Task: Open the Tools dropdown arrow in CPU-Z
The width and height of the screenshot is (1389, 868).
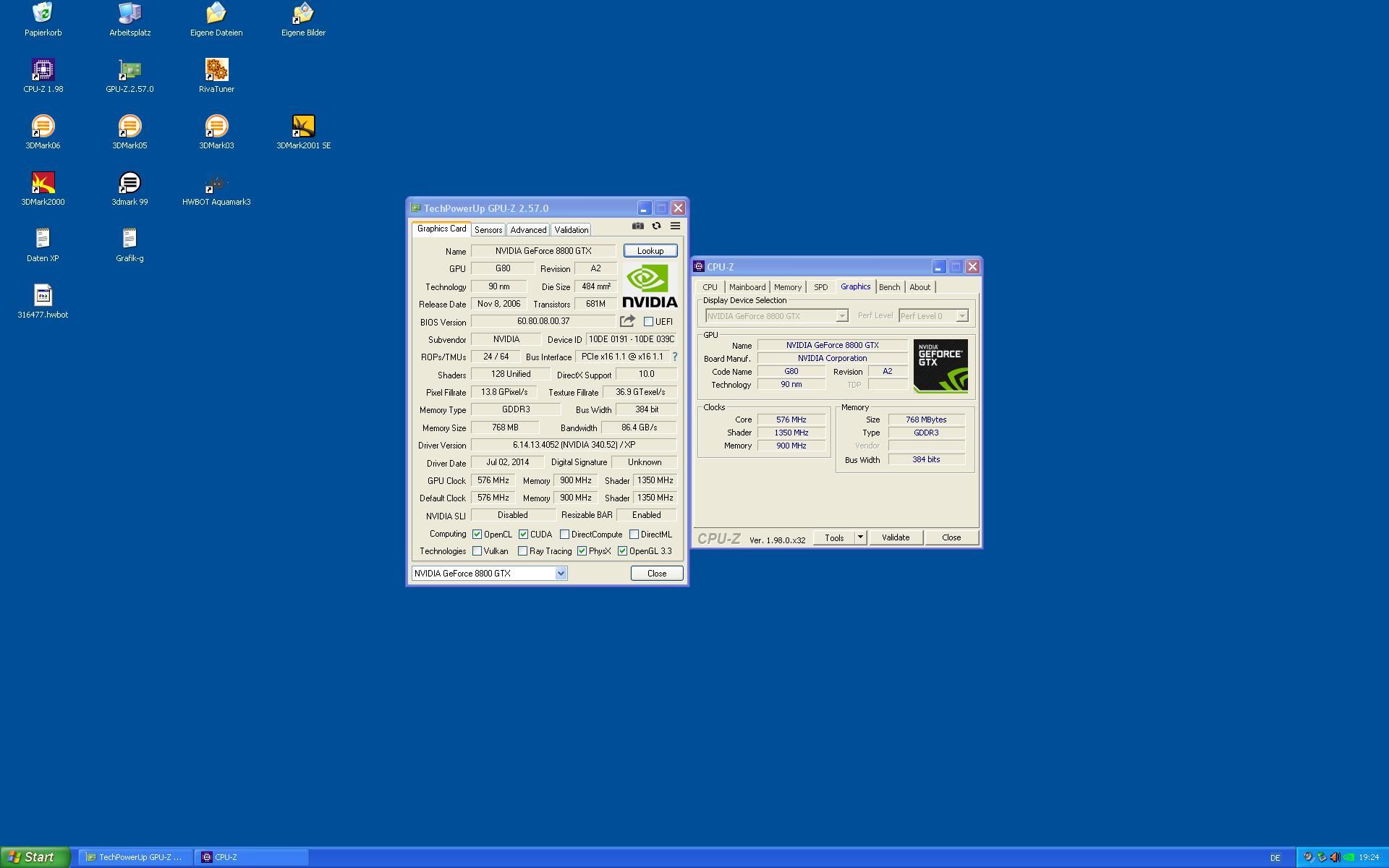Action: pos(860,537)
